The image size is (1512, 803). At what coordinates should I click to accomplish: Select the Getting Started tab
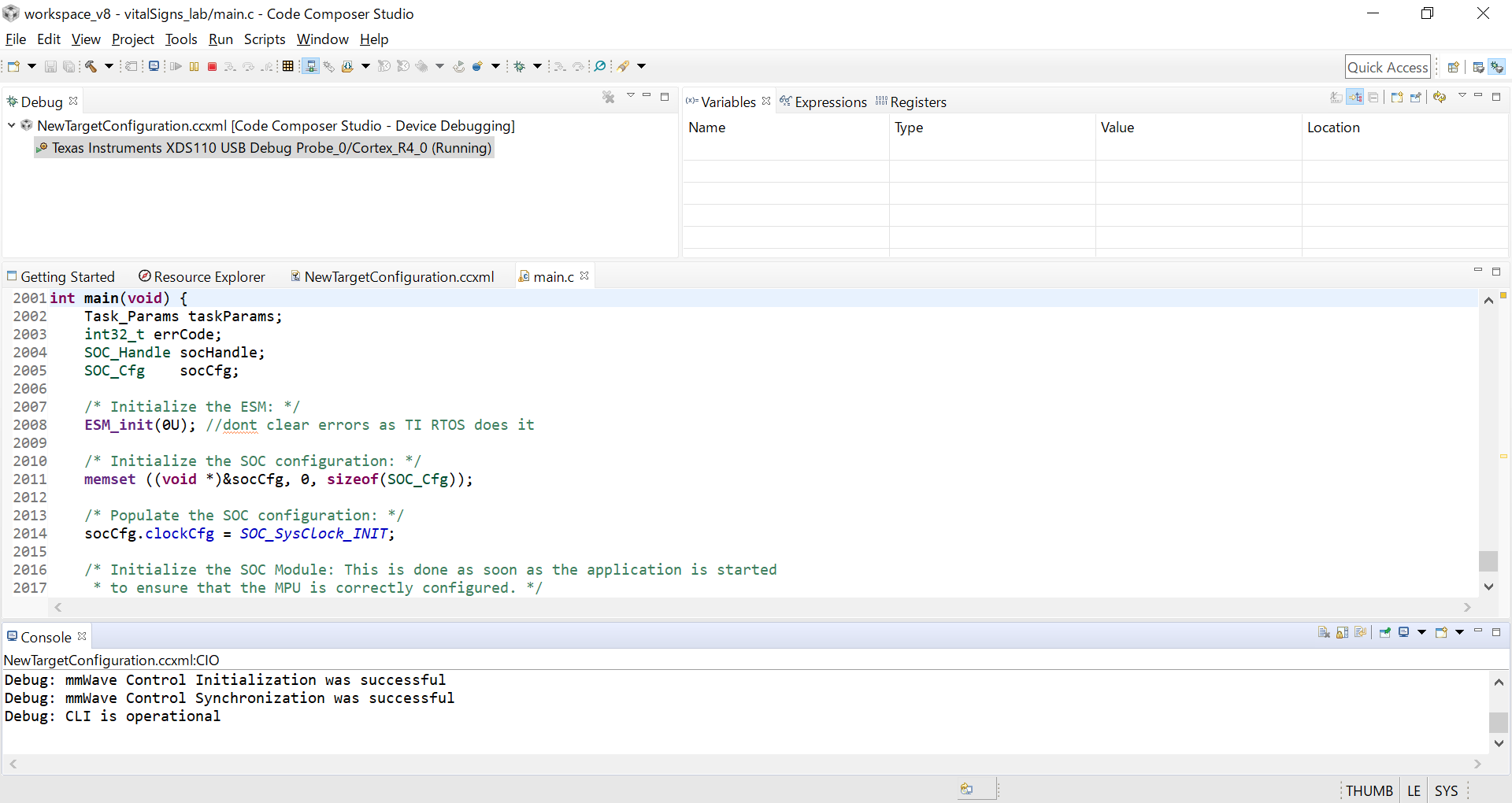tap(61, 276)
